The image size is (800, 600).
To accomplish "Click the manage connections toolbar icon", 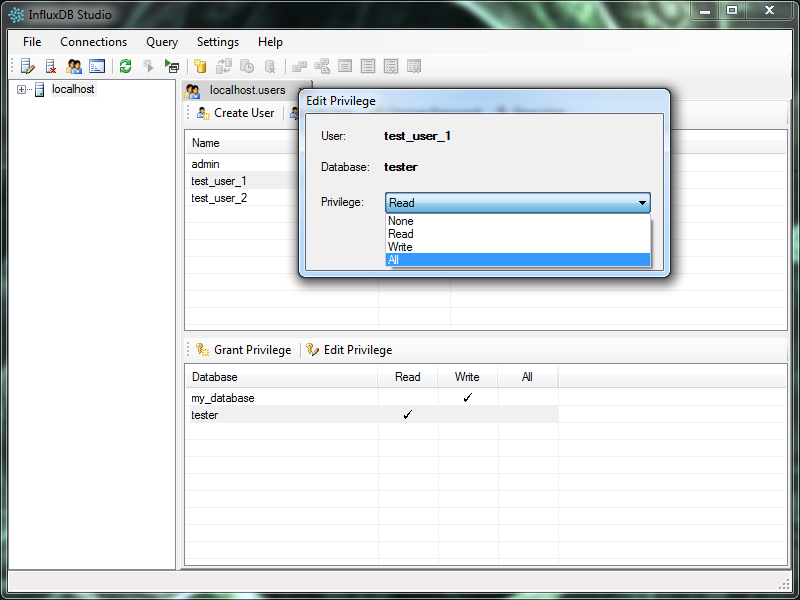I will click(27, 66).
